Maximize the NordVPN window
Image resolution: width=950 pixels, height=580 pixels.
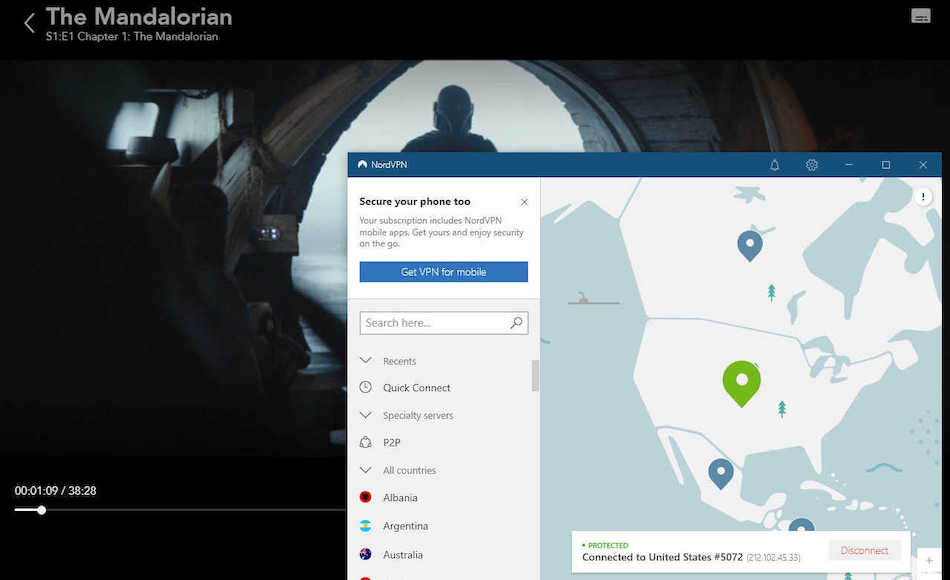click(886, 165)
